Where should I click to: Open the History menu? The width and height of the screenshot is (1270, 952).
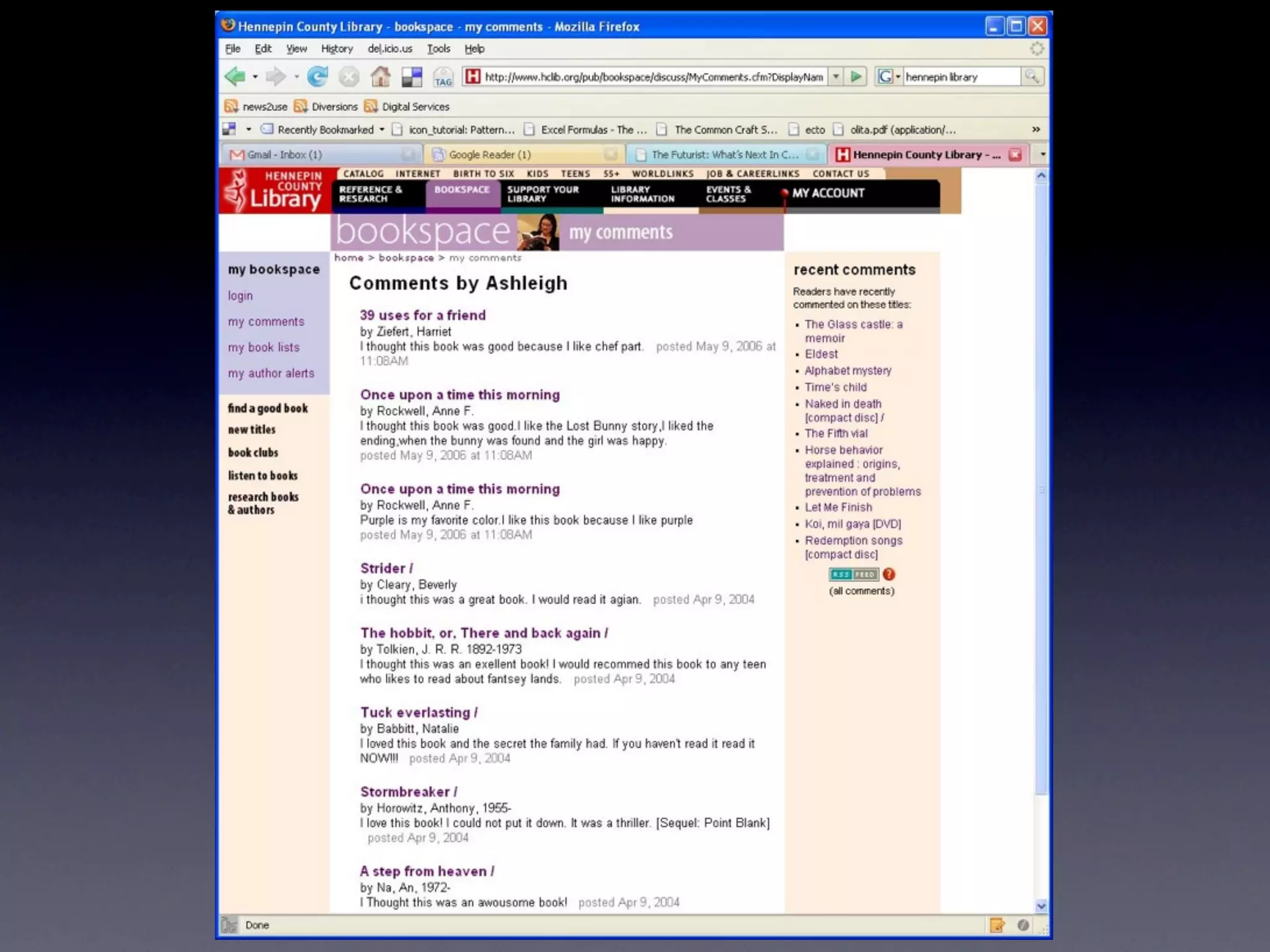pyautogui.click(x=337, y=48)
